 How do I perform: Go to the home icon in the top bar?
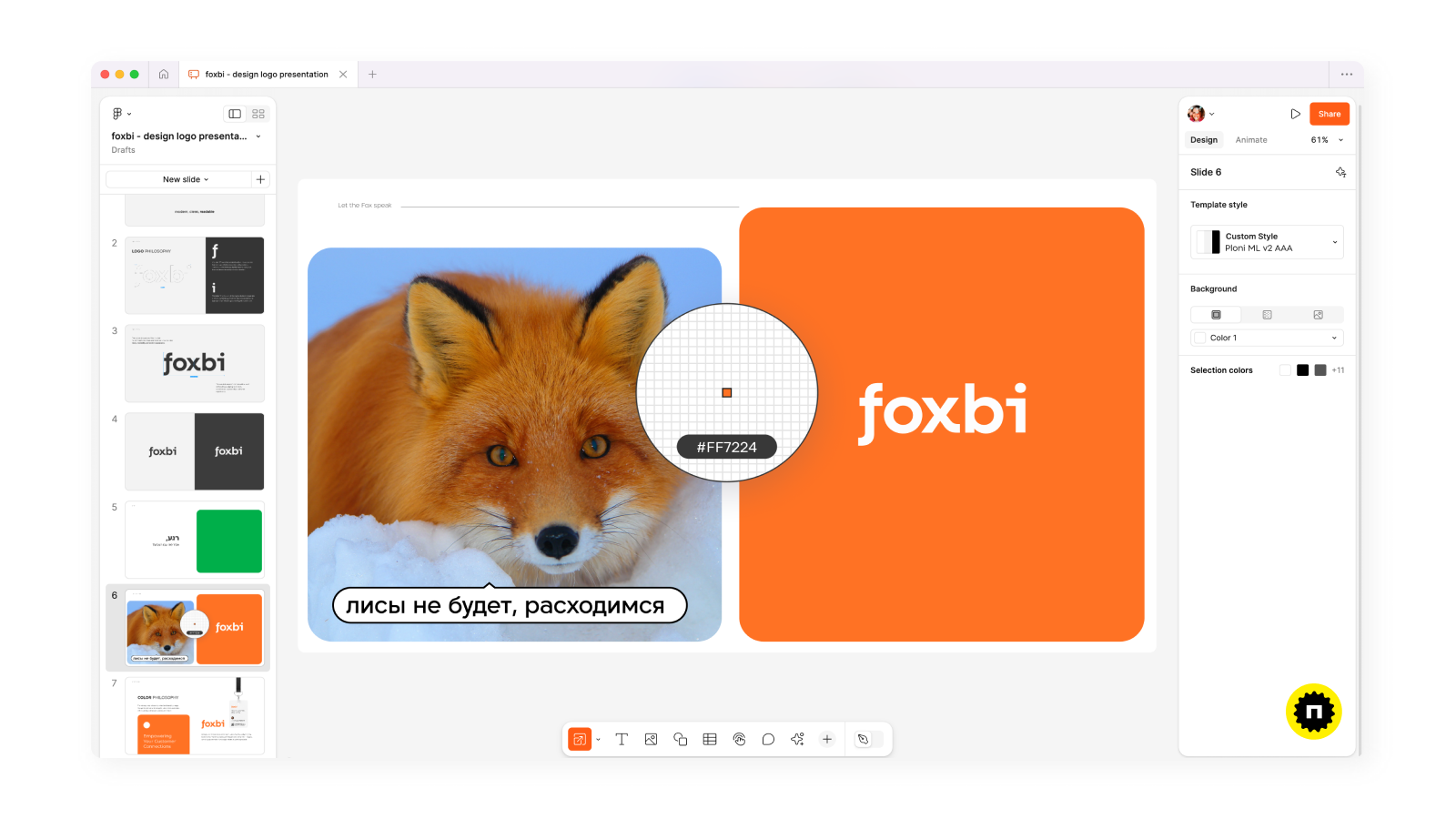164,74
